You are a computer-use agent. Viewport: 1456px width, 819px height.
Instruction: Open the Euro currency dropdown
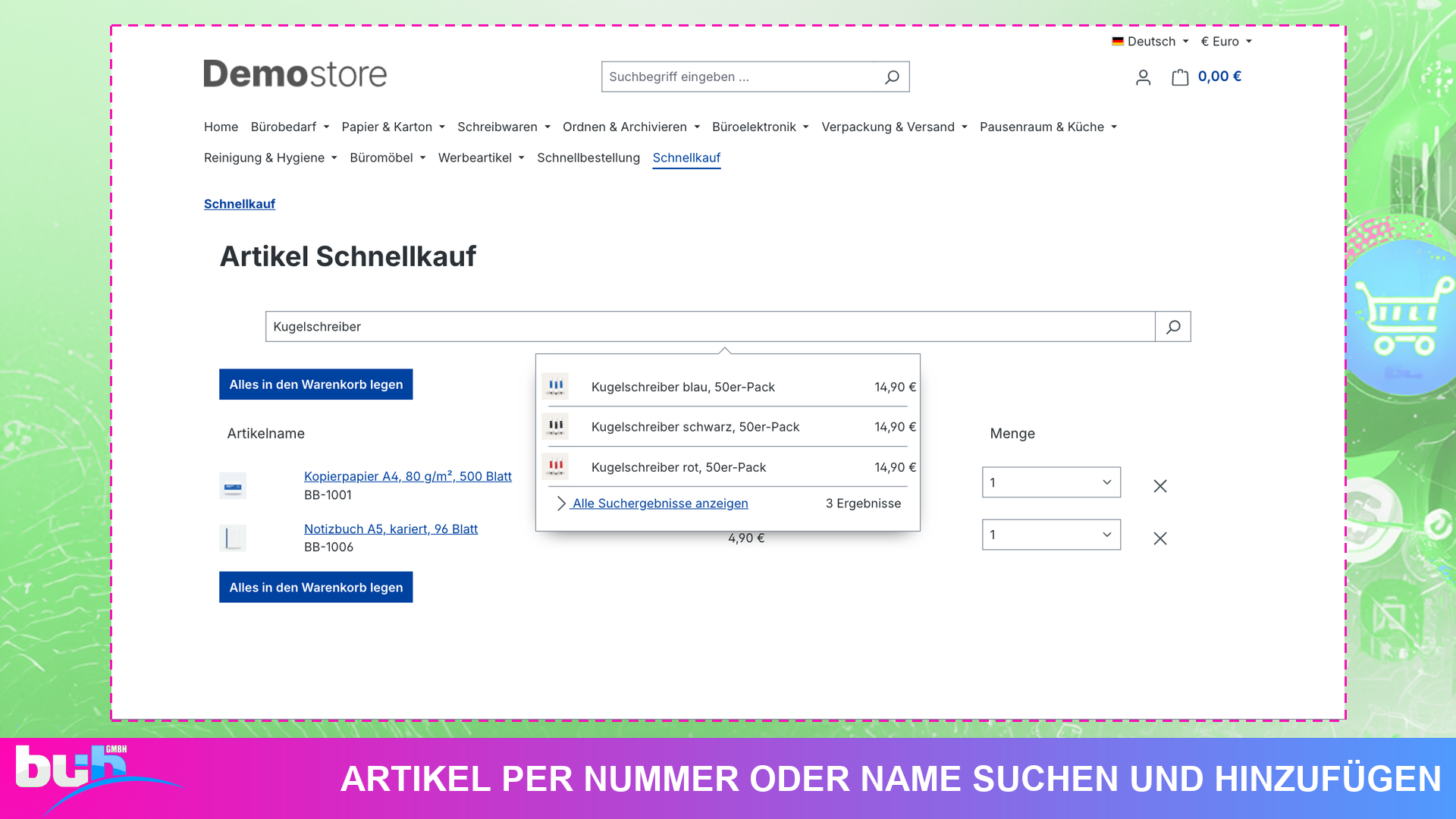pos(1226,42)
